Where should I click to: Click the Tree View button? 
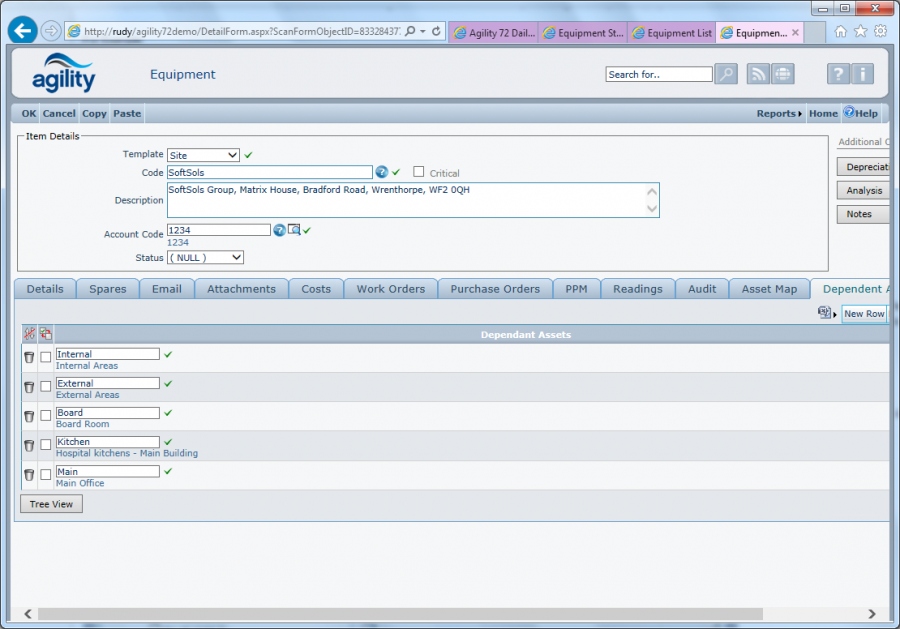point(51,504)
